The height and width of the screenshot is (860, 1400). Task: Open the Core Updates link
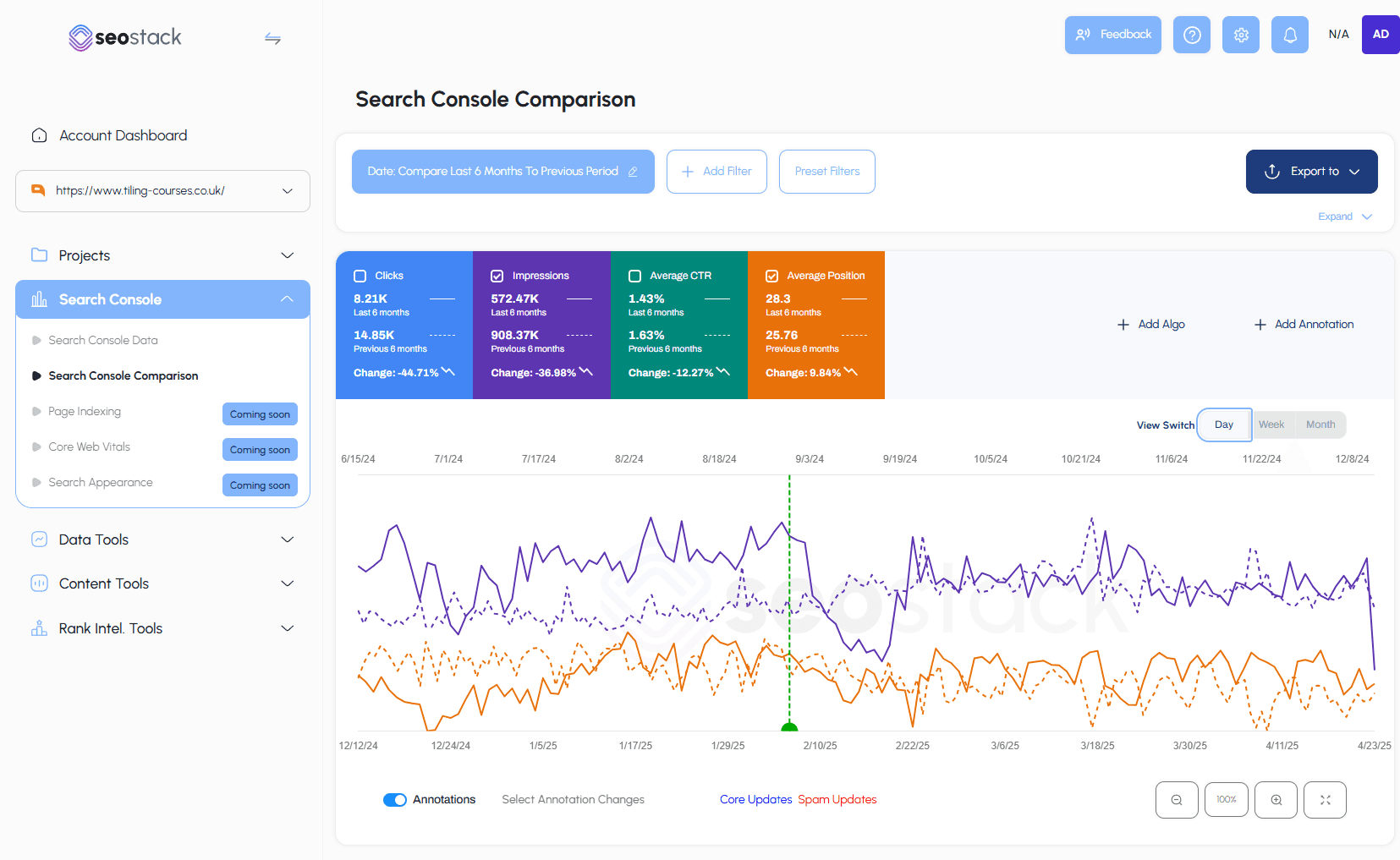755,799
